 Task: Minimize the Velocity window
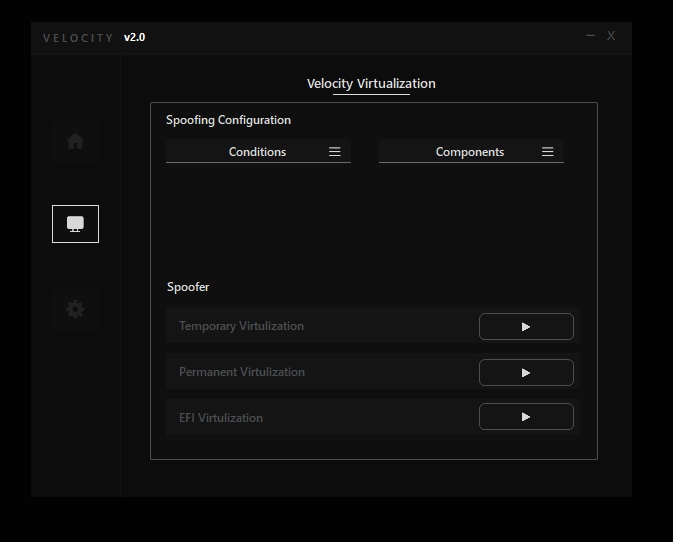pos(591,36)
